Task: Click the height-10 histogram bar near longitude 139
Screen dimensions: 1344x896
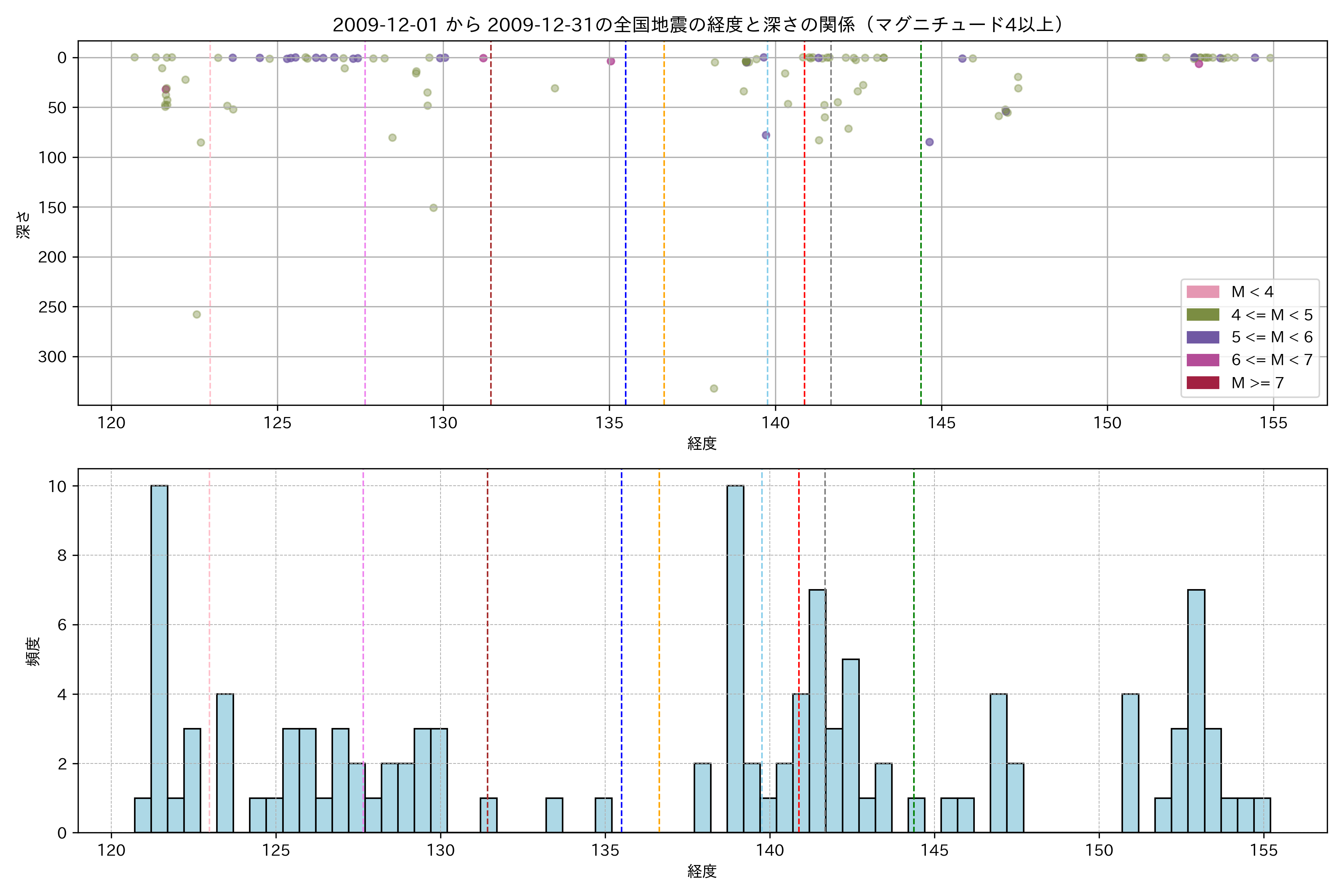Action: click(x=735, y=657)
